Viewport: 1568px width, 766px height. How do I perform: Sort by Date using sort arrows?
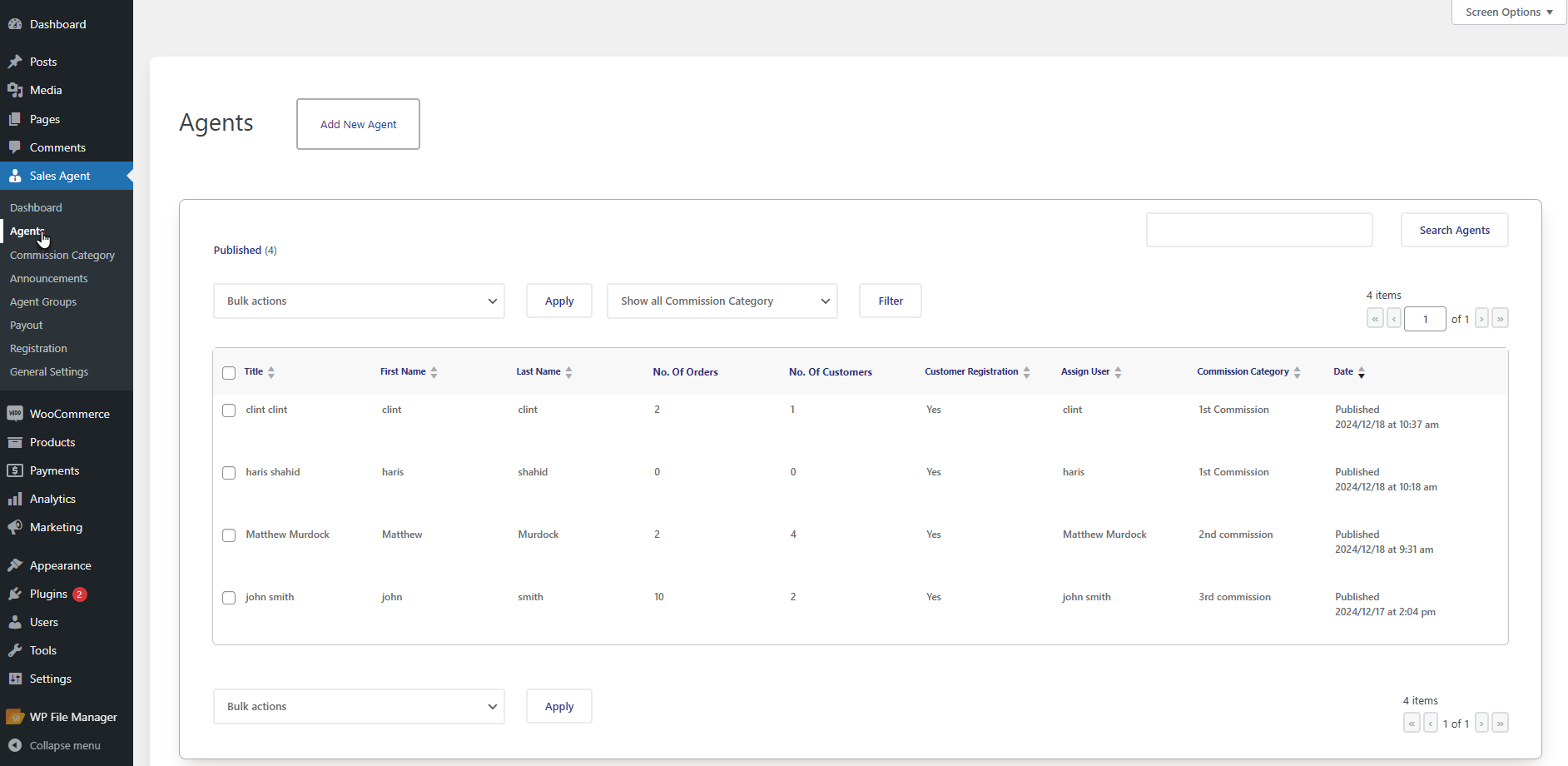pos(1361,372)
